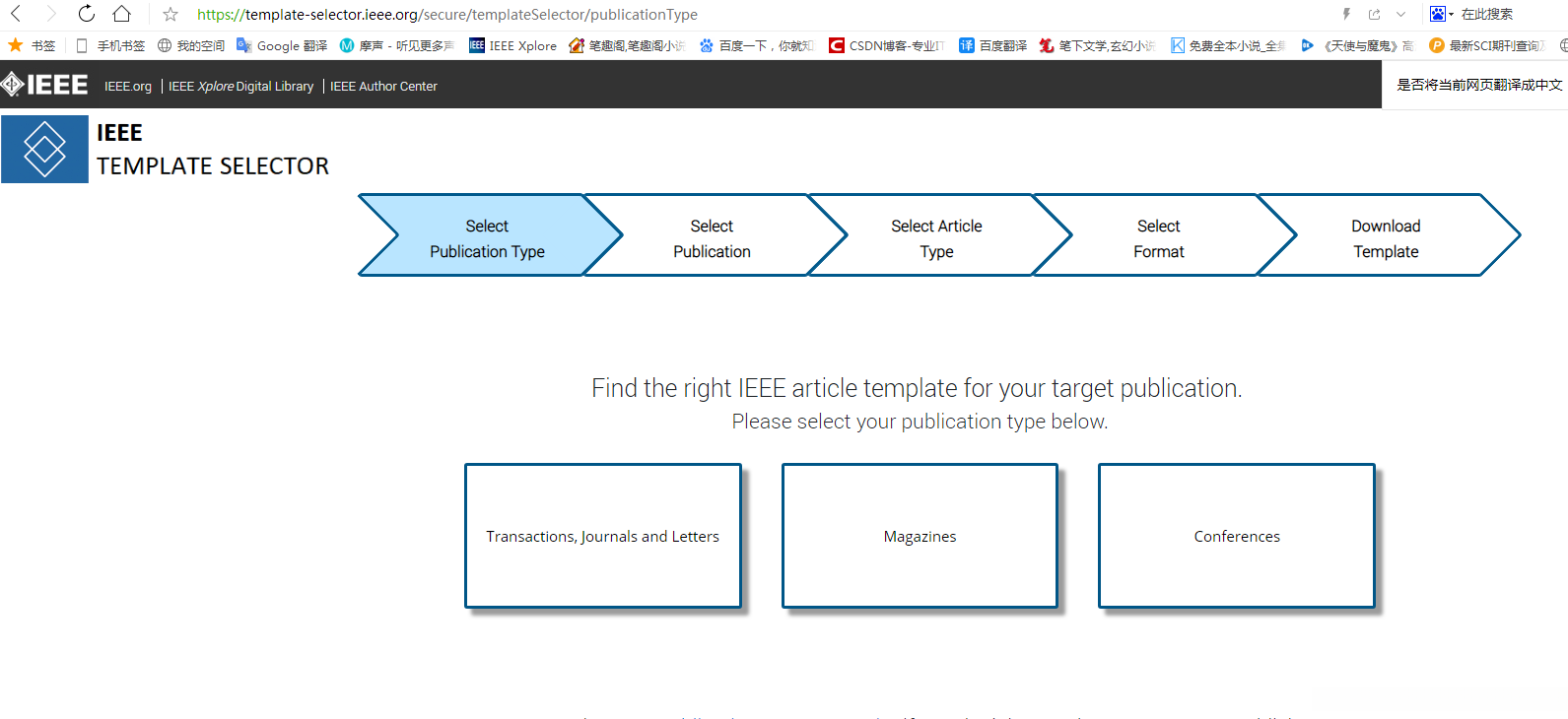The image size is (1568, 719).
Task: Open the IEEE Xplore Digital Library link
Action: pos(240,87)
